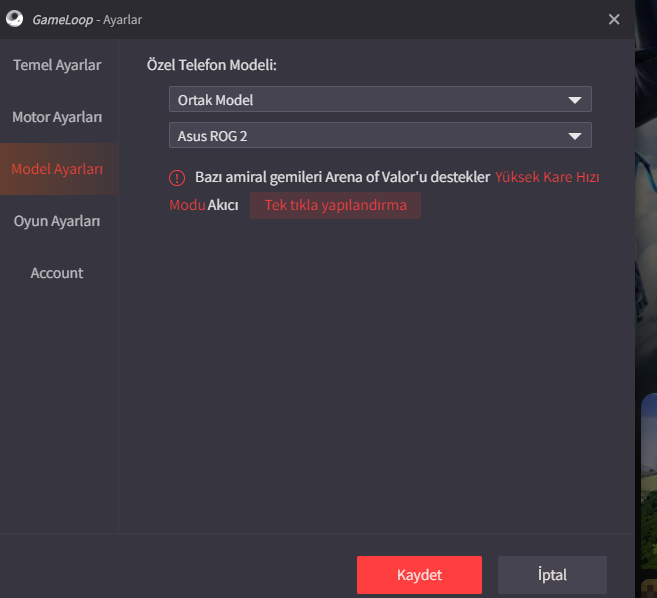Open the Account tab

pos(57,273)
